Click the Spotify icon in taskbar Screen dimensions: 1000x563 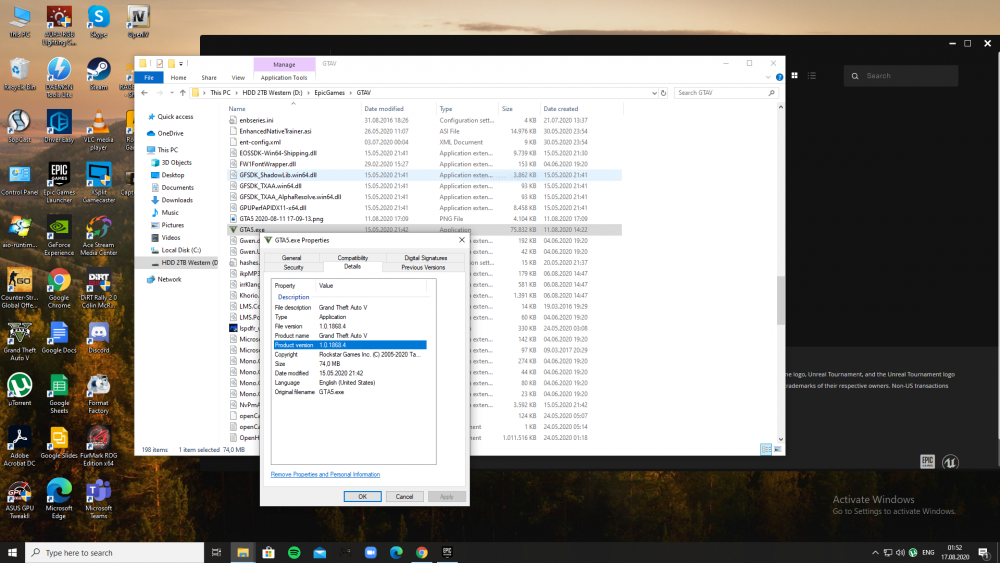click(x=294, y=552)
